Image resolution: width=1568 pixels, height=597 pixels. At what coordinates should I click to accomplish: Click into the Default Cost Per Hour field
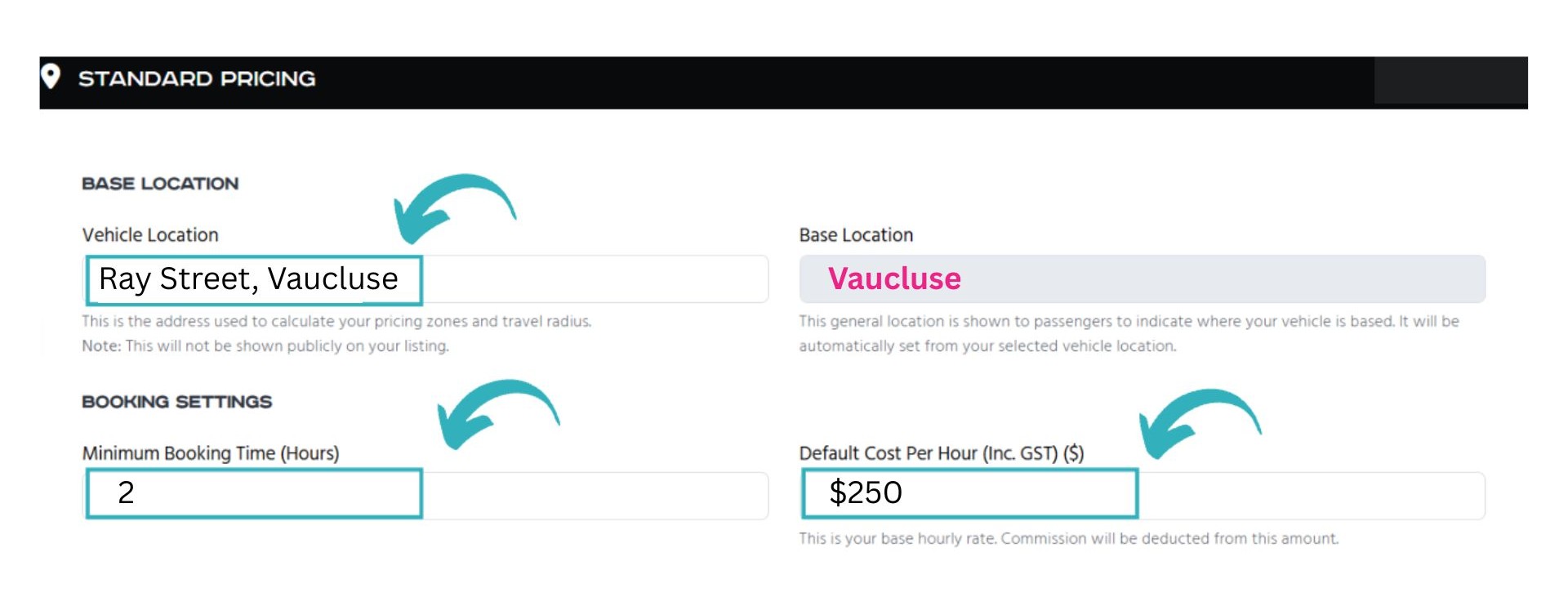1141,494
